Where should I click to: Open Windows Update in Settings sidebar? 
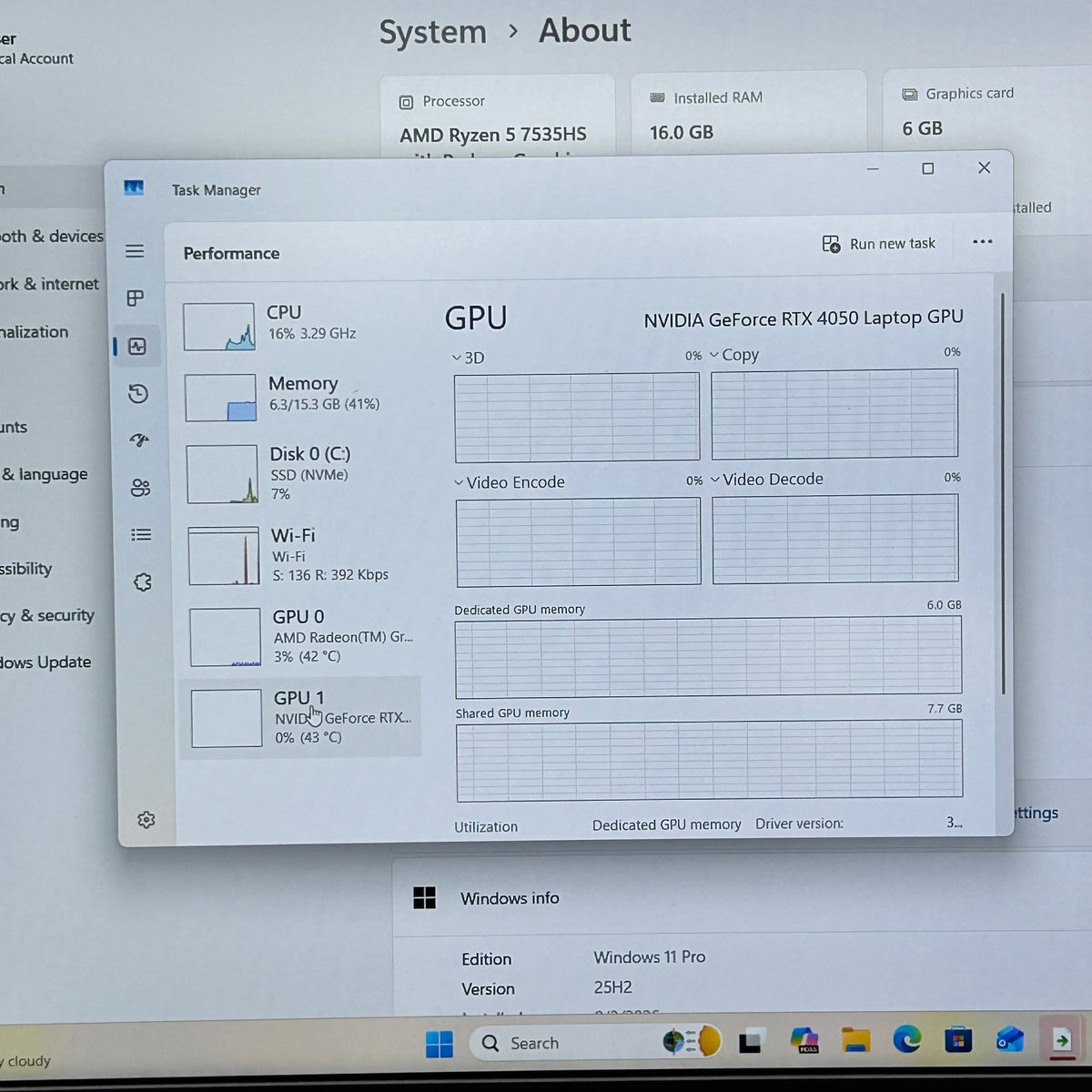[45, 662]
